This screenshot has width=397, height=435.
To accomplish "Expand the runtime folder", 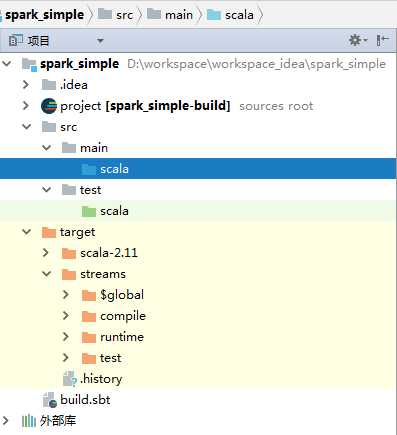I will pos(66,337).
